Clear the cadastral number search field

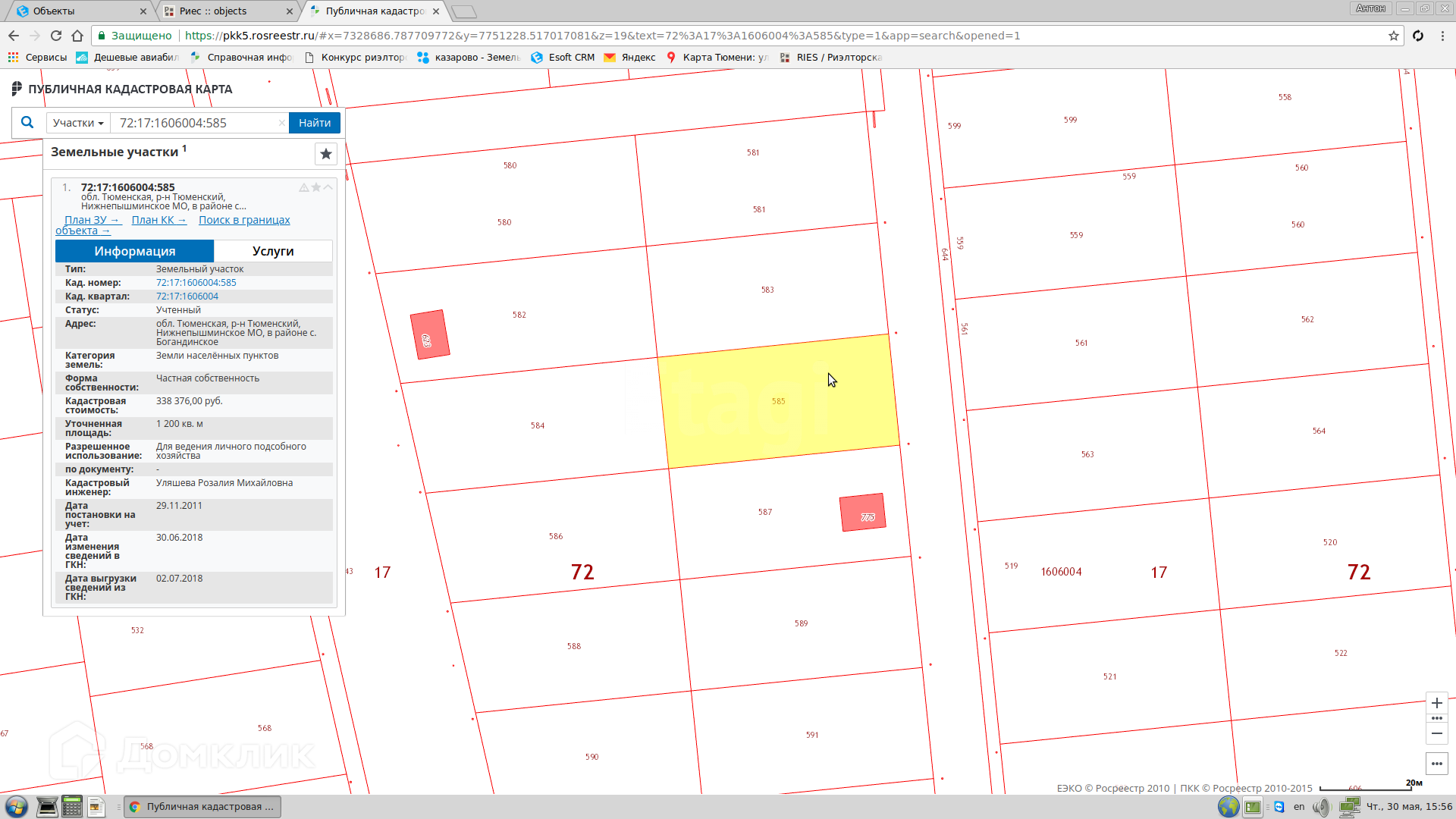tap(281, 123)
